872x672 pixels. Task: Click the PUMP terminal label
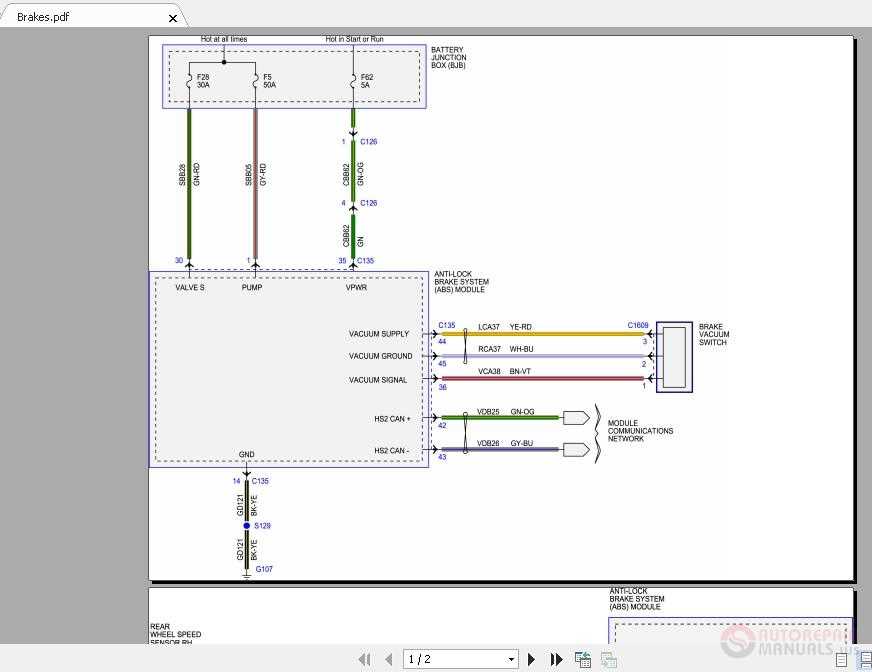252,288
